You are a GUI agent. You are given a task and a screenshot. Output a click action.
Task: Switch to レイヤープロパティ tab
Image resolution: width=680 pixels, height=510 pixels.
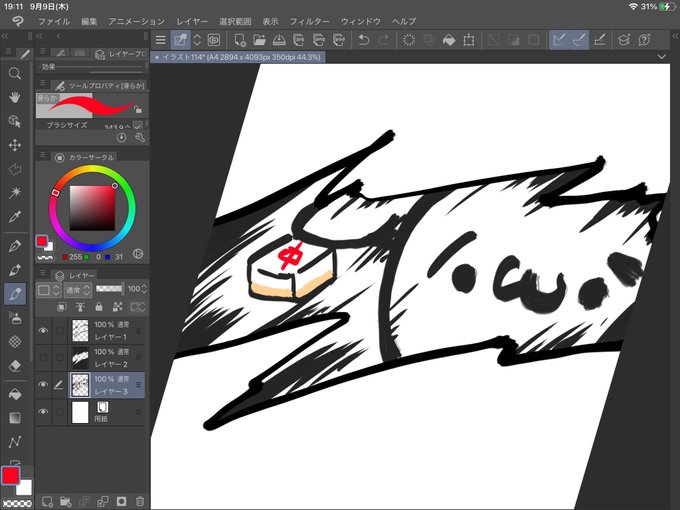coord(120,54)
